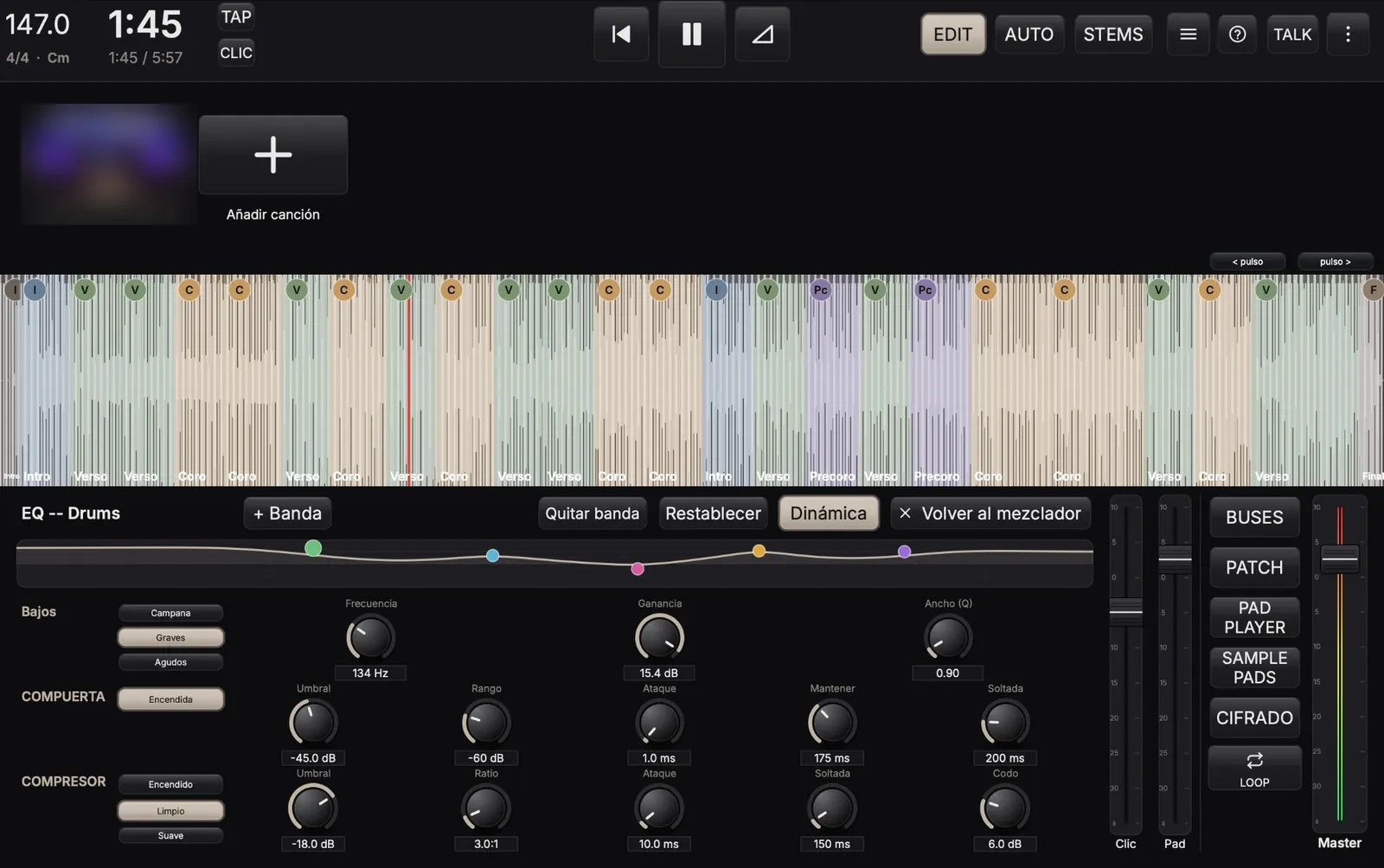Select the Limpio compressor mode
This screenshot has height=868, width=1384.
pos(170,811)
